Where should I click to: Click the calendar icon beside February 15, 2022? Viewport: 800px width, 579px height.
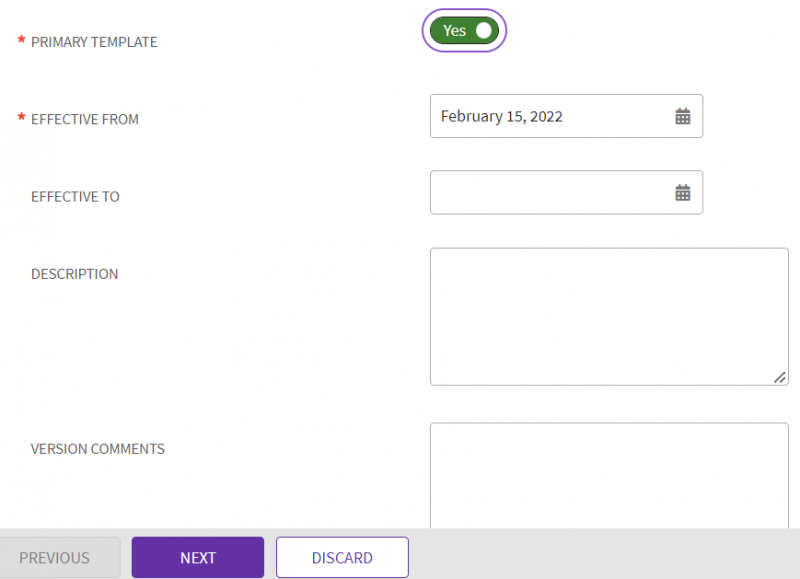(683, 116)
